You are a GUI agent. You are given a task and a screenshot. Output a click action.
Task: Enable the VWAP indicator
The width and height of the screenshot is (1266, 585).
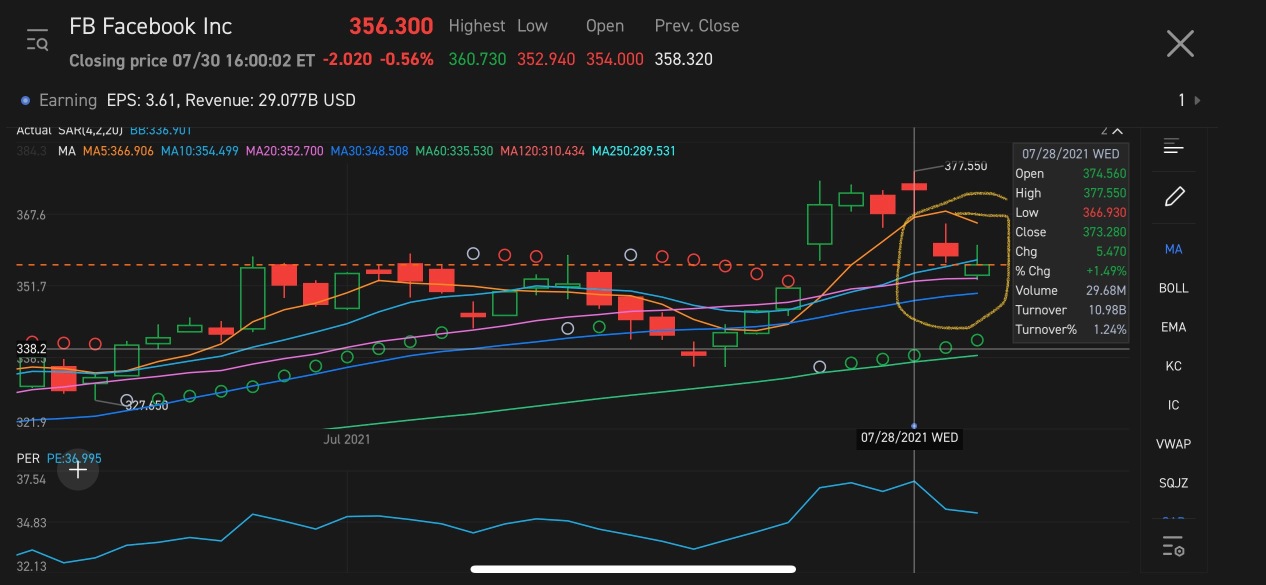click(1174, 444)
